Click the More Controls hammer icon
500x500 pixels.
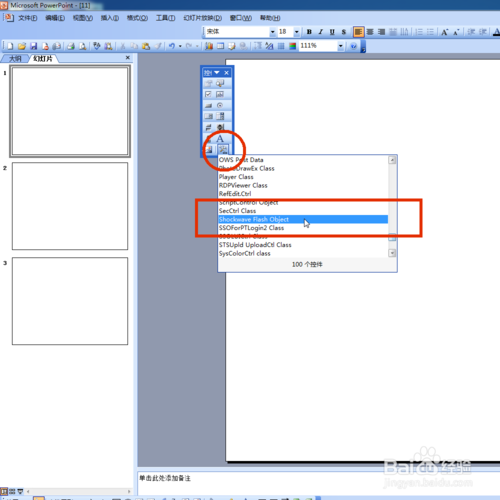[x=223, y=150]
